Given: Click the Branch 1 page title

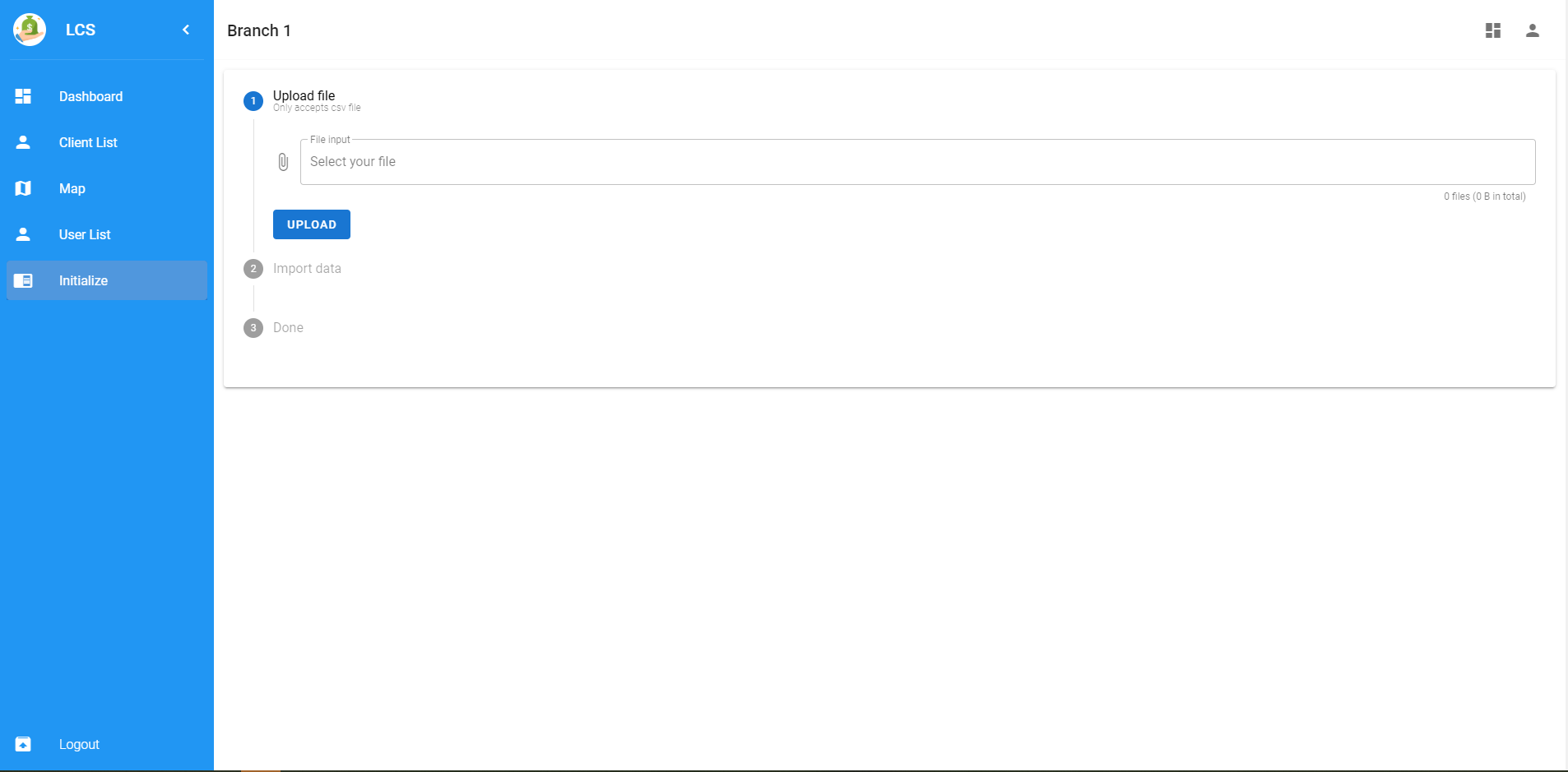Looking at the screenshot, I should tap(259, 30).
